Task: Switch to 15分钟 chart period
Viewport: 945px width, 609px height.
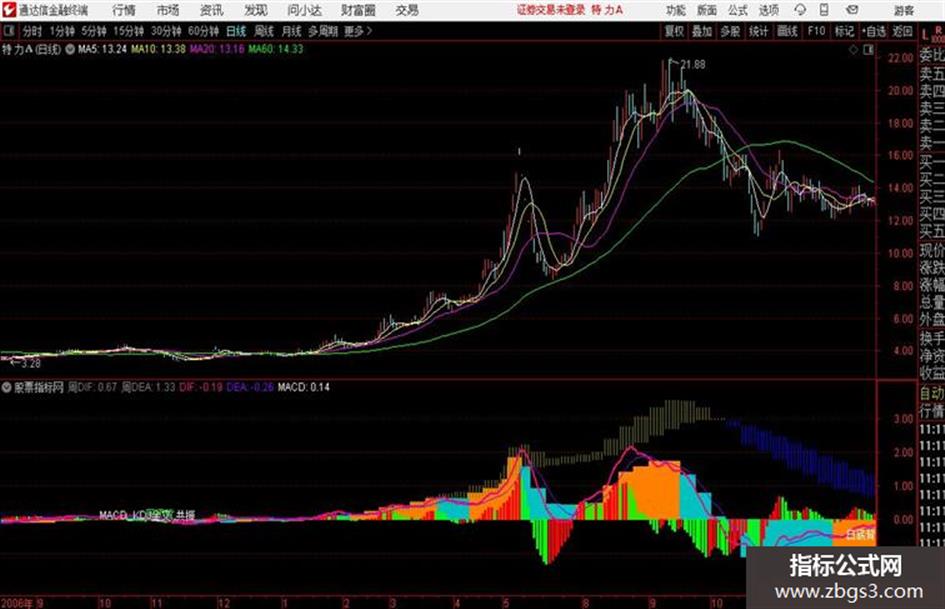Action: [128, 31]
